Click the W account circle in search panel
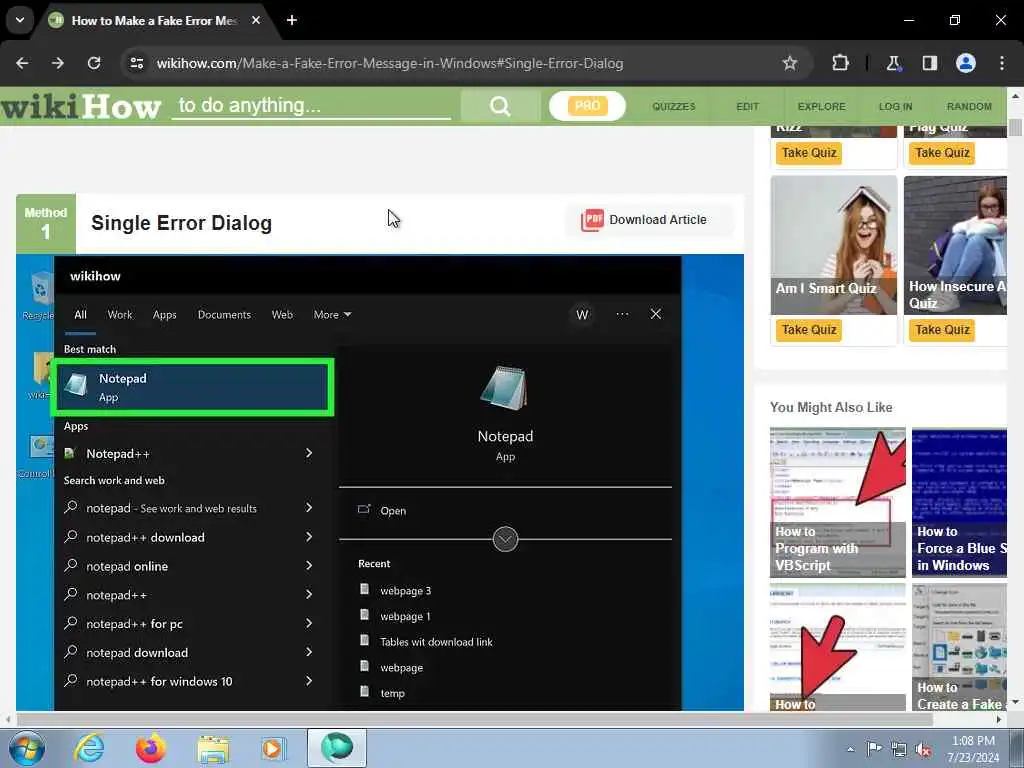Image resolution: width=1024 pixels, height=768 pixels. pos(582,315)
